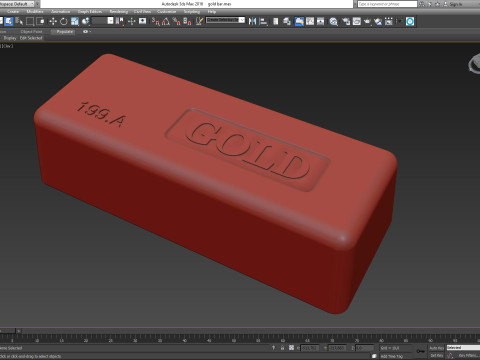Toggle Window/Crossing selection mode
480x360 pixels.
pos(41,21)
